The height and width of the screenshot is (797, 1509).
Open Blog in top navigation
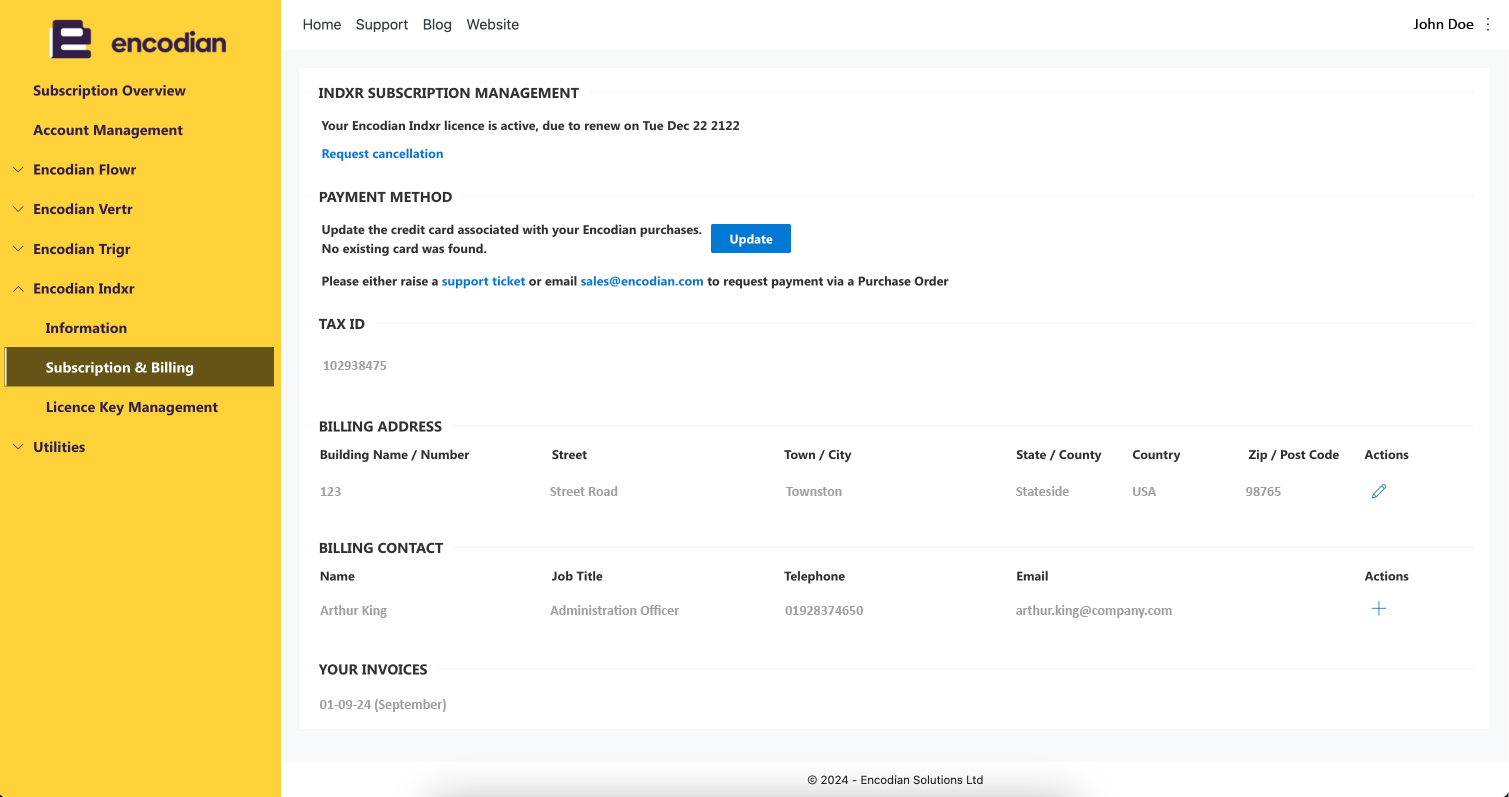coord(437,25)
